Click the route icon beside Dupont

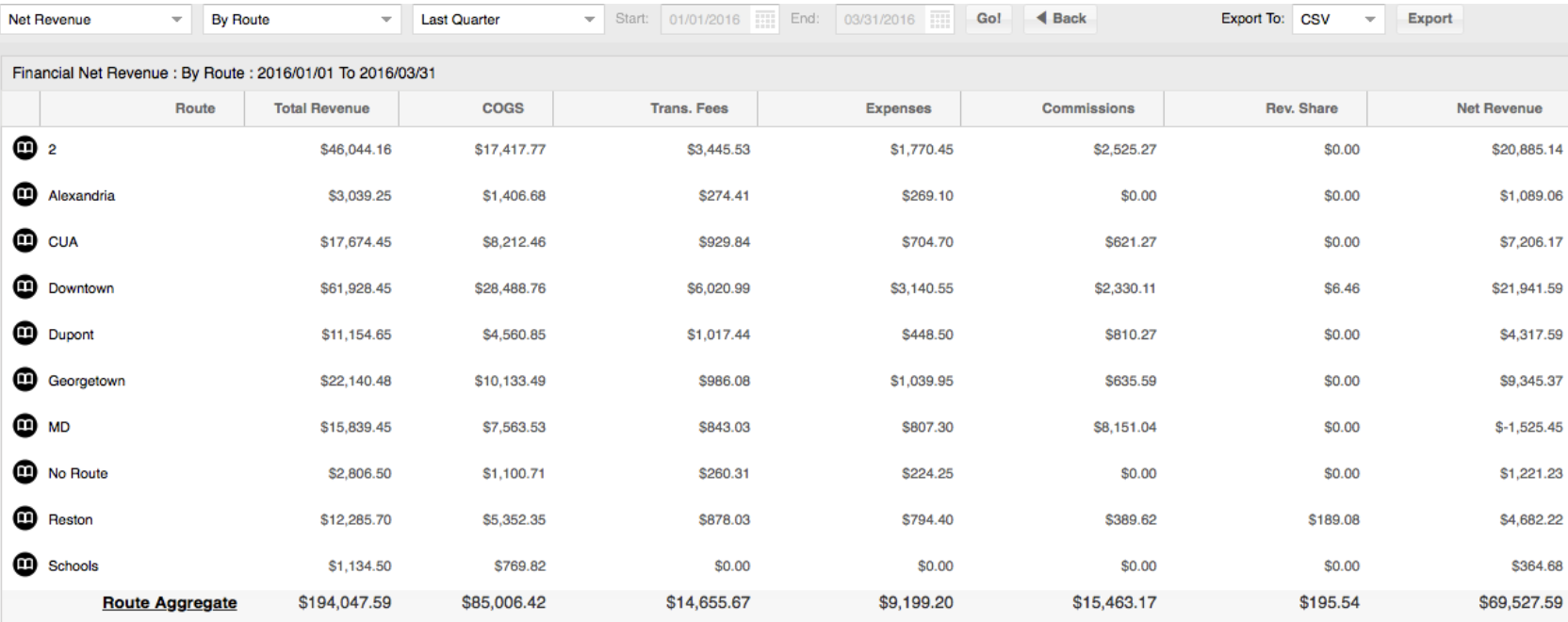click(24, 333)
